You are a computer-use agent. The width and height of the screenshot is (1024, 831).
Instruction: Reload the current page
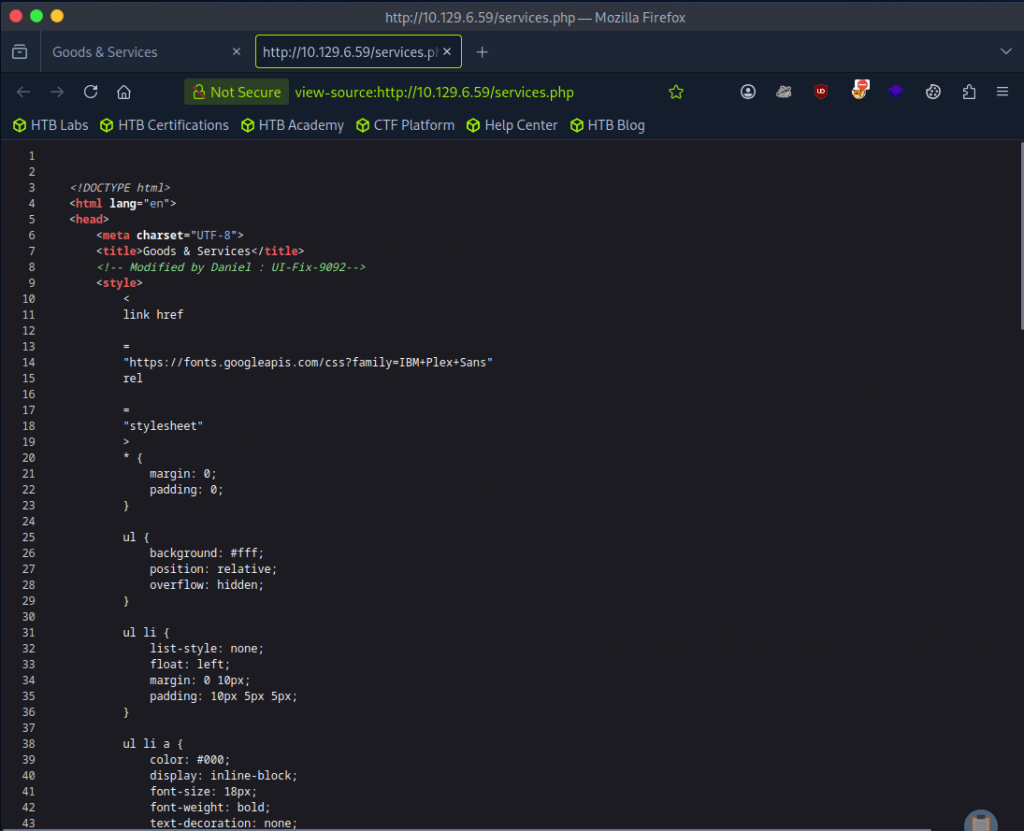(90, 92)
